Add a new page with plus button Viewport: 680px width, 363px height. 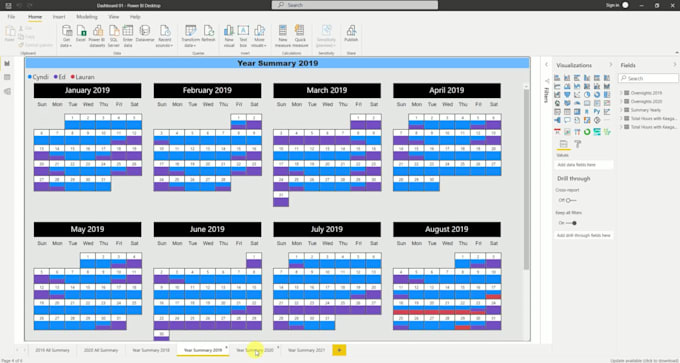(339, 350)
